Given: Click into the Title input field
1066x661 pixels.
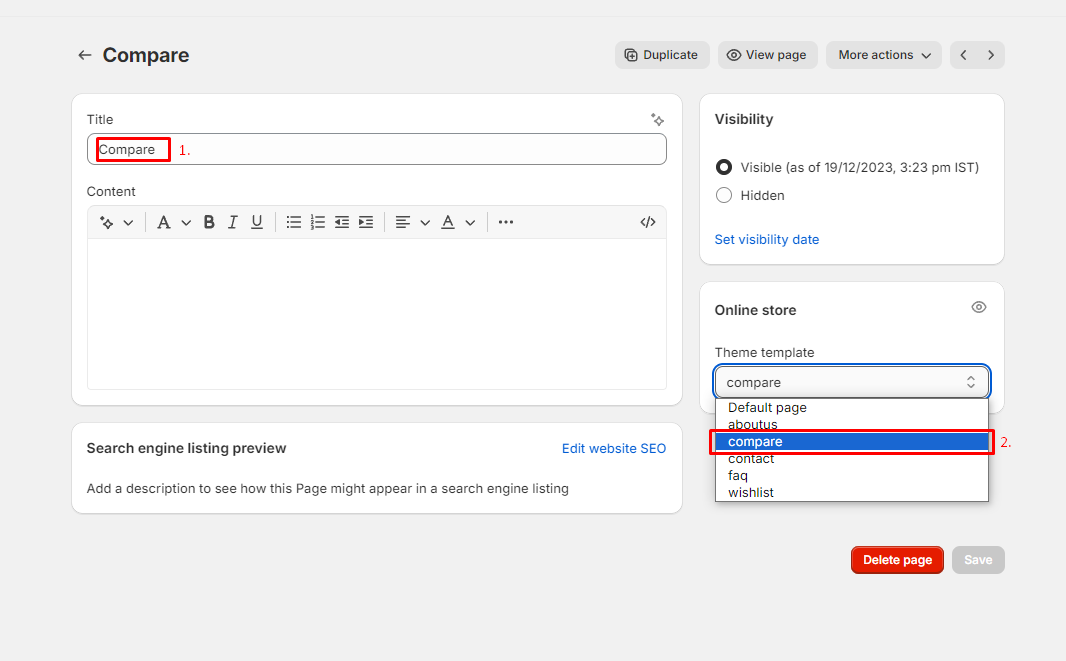Looking at the screenshot, I should [x=377, y=149].
